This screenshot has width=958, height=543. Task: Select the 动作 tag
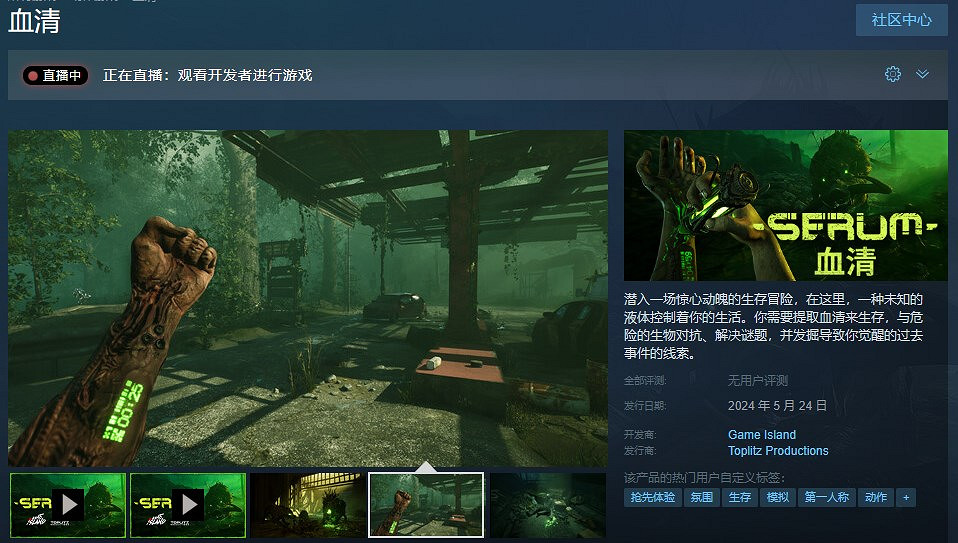click(x=875, y=497)
